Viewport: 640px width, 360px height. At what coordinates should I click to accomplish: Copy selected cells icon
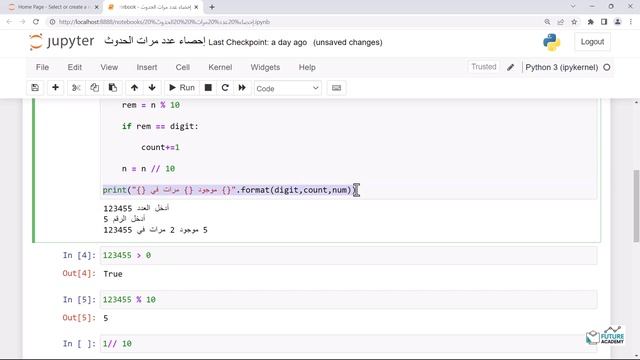(94, 88)
